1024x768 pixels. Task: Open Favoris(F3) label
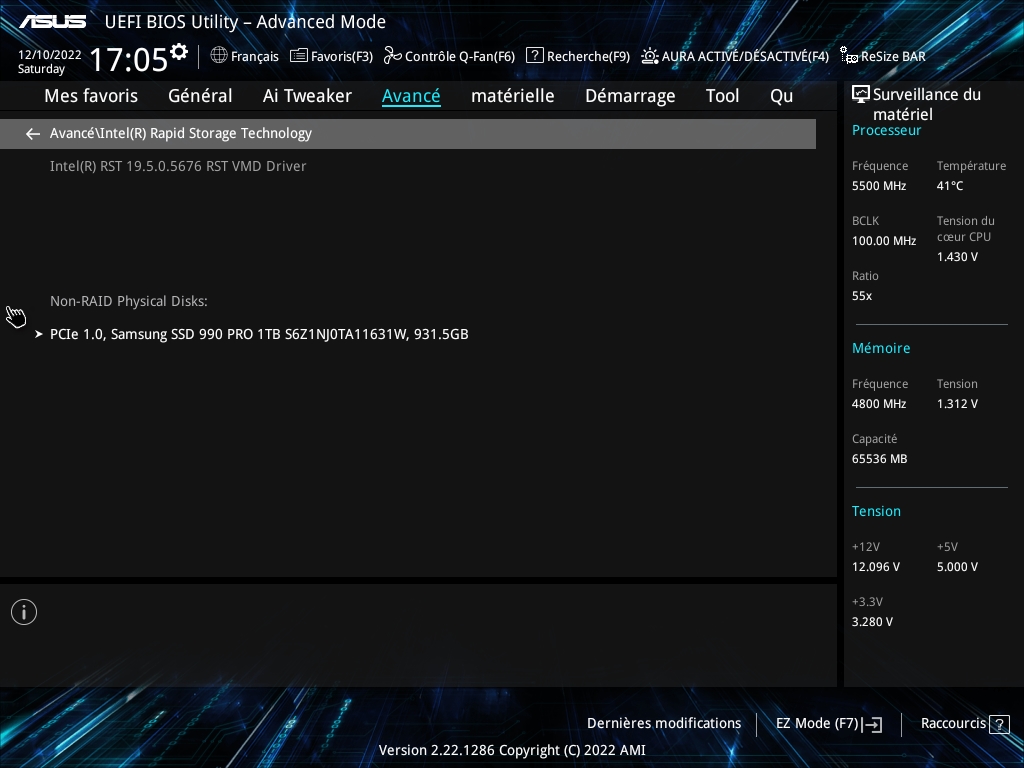pos(342,56)
